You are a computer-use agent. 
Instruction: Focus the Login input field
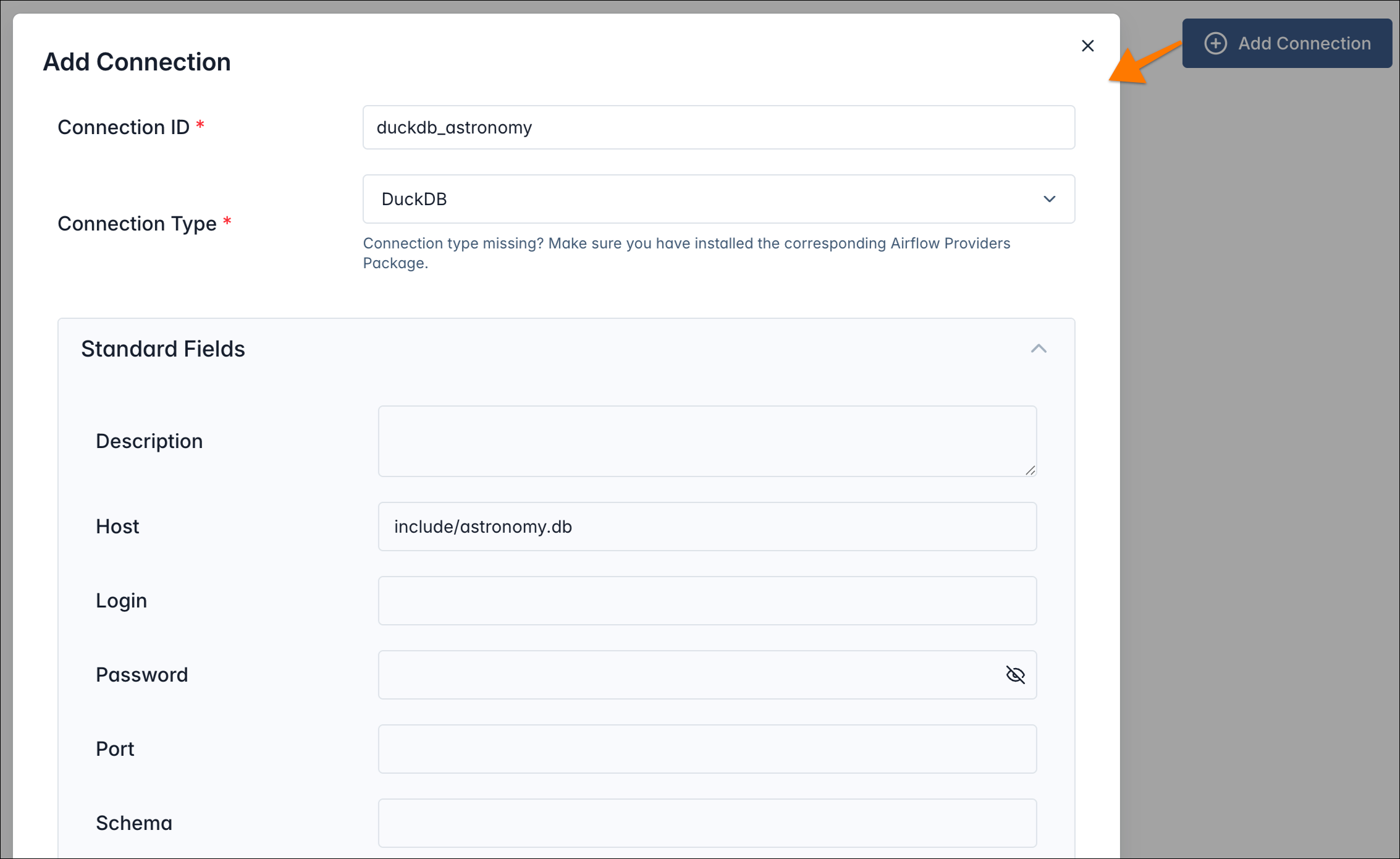[x=707, y=600]
